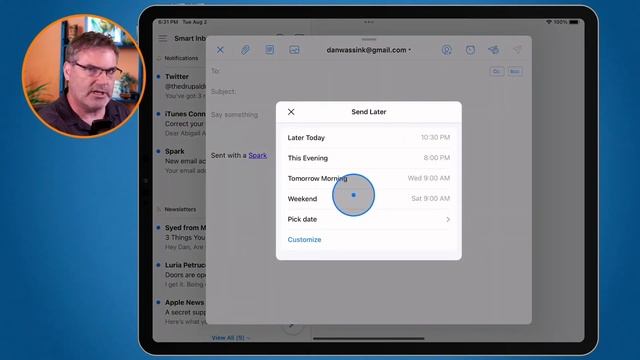Screen dimensions: 640x360
Task: Open the Syed newsletter email
Action: [x=182, y=237]
